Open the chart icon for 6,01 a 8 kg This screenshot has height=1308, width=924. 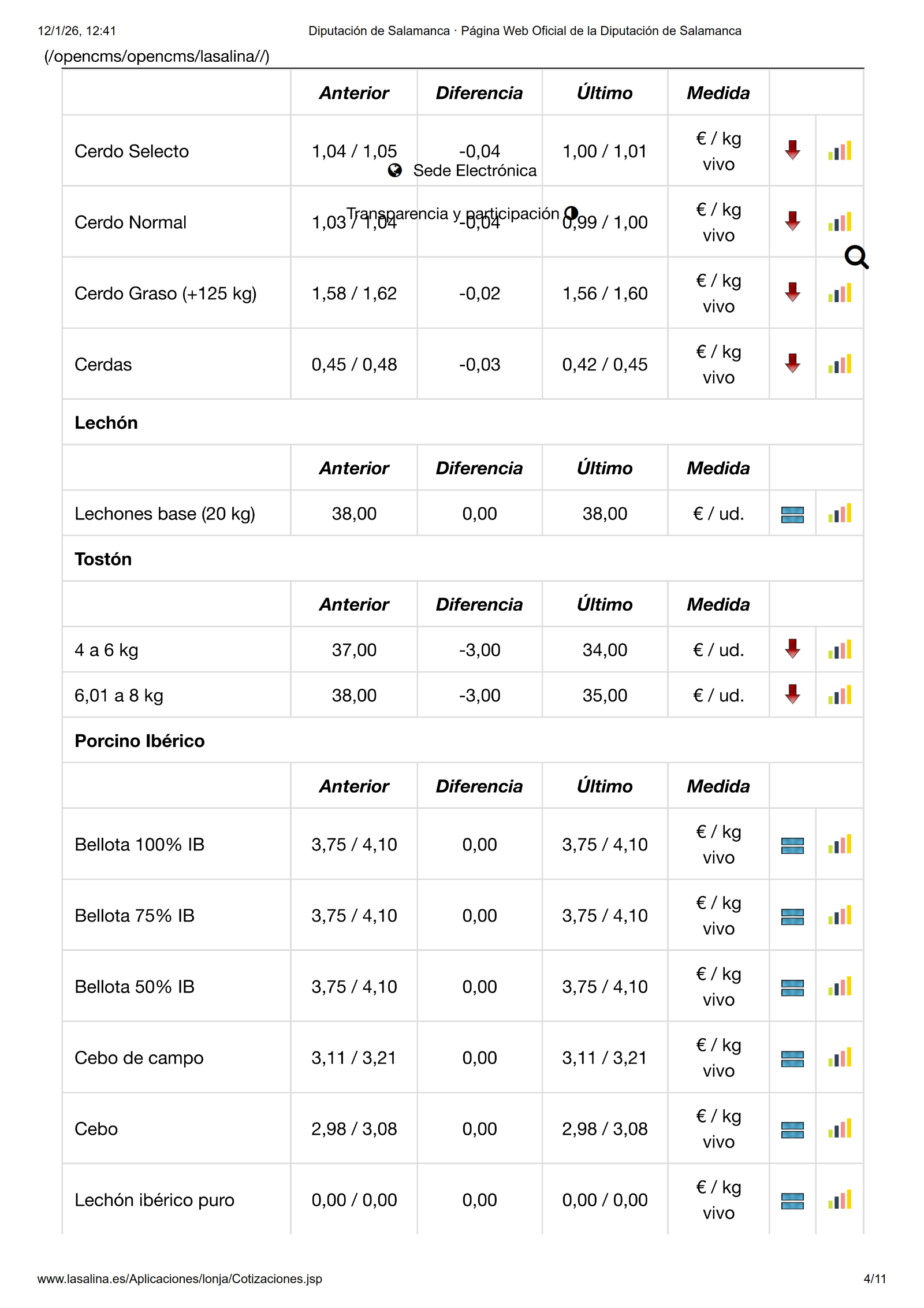point(839,695)
